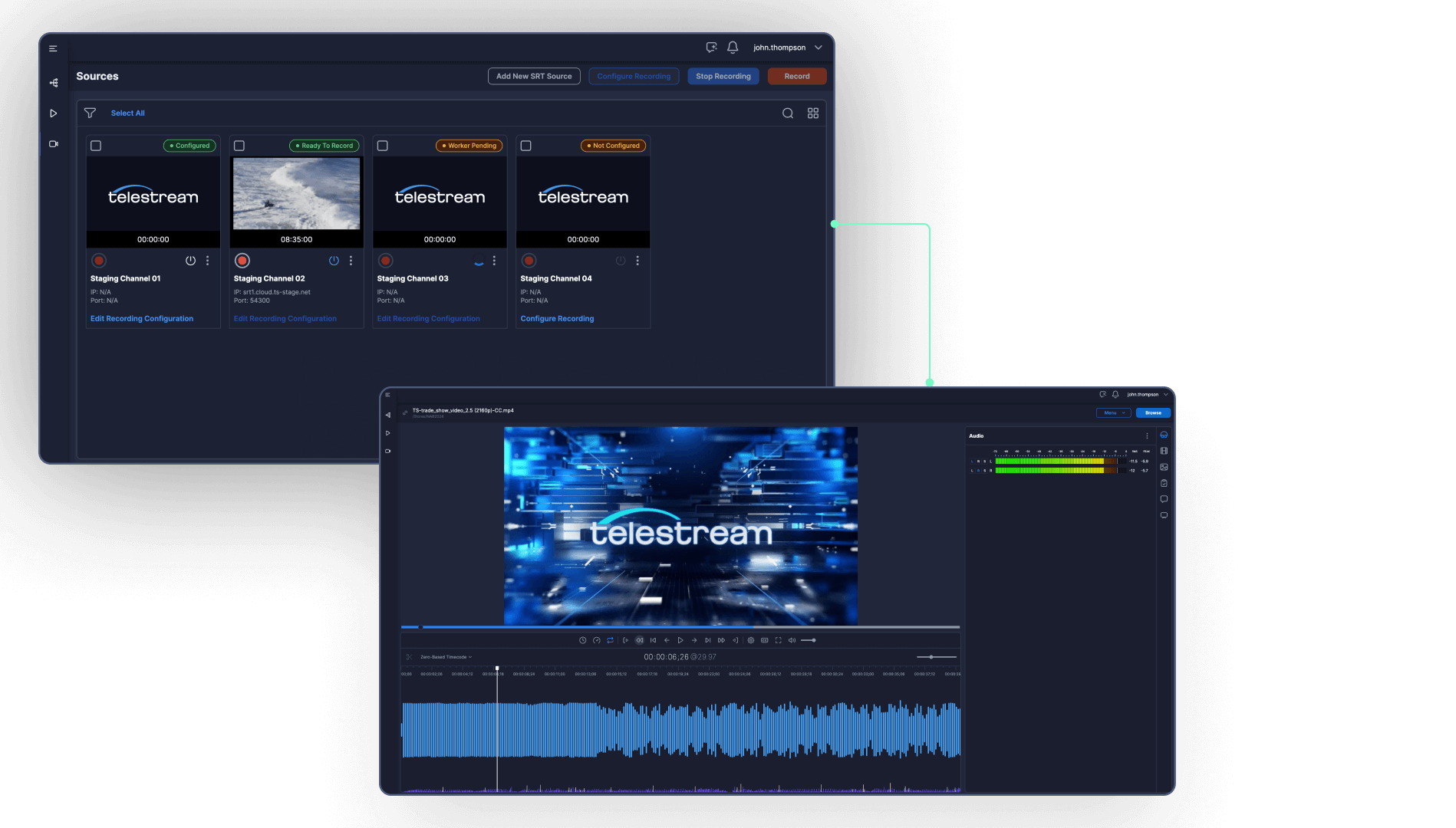Click record button on Staging Channel 02
Screen dimensions: 1456x828
coord(242,261)
